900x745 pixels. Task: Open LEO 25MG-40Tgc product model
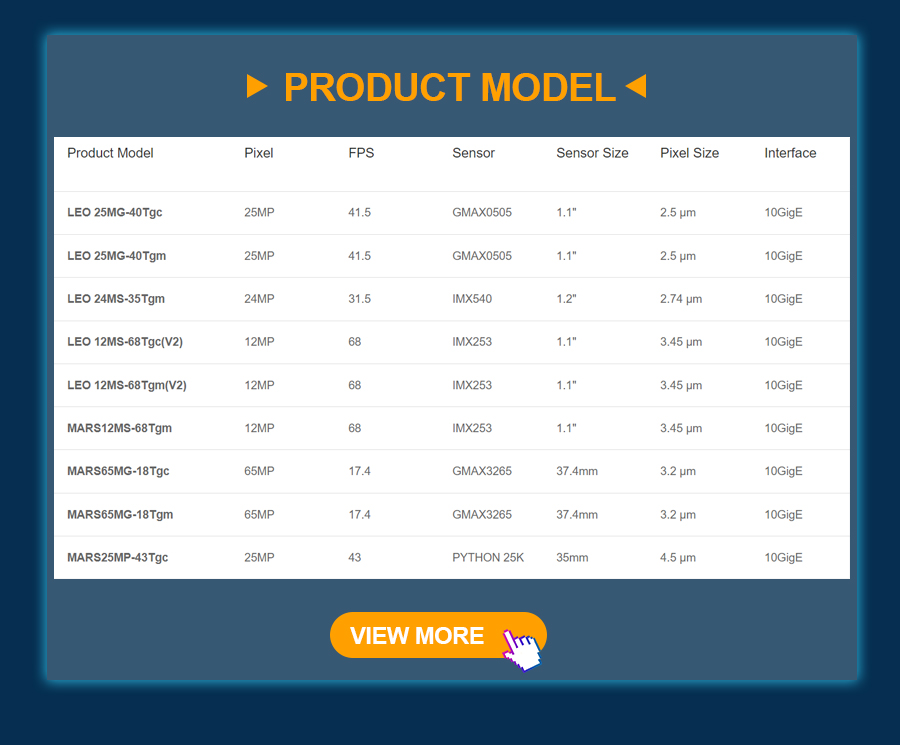coord(115,212)
